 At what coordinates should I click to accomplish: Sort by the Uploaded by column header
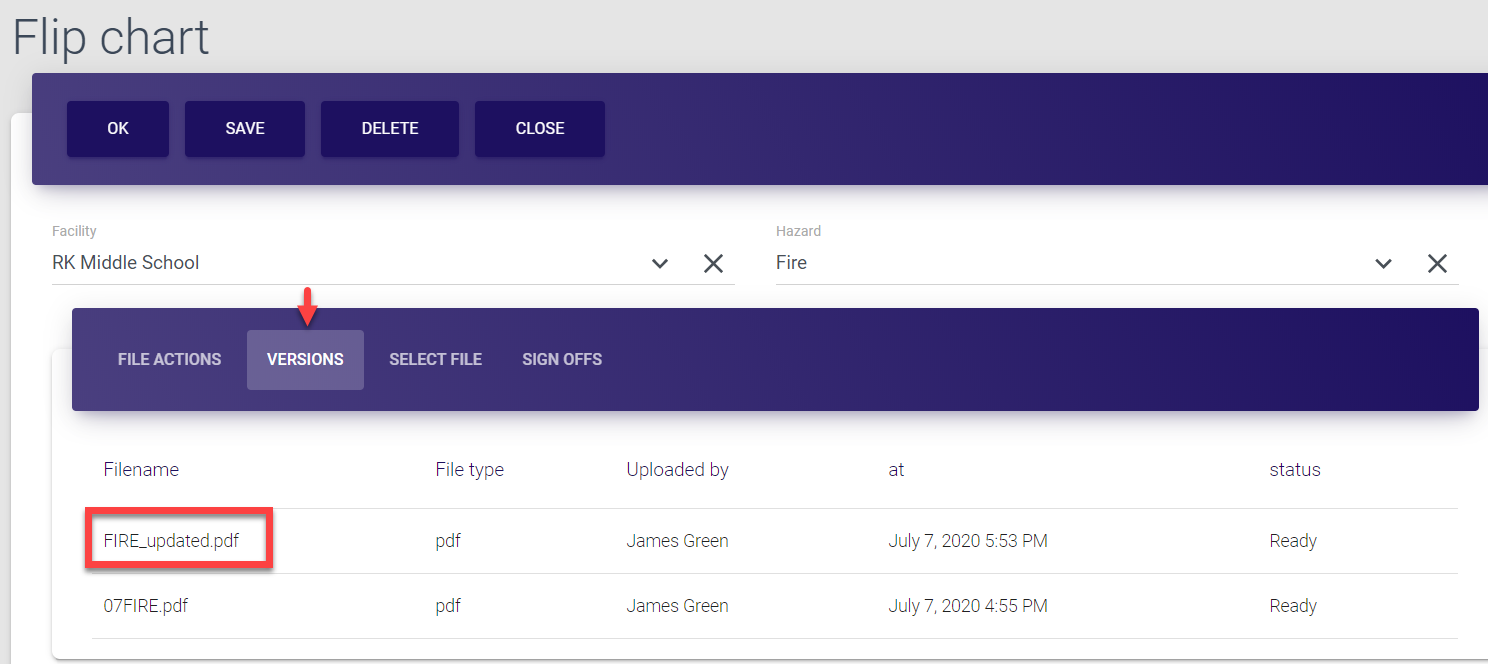(x=677, y=470)
